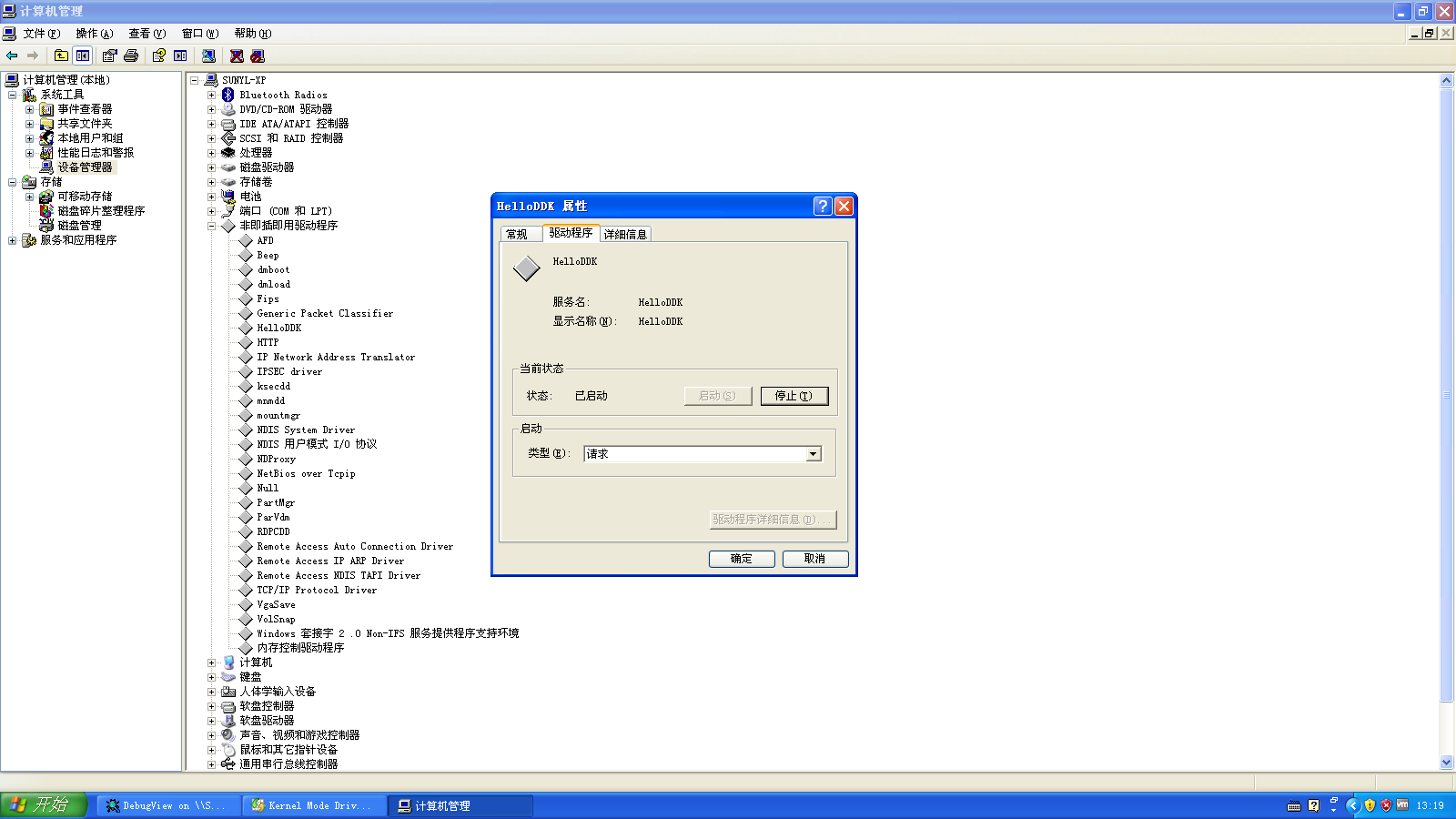This screenshot has width=1456, height=819.
Task: Select the Beep driver entry
Action: (268, 255)
